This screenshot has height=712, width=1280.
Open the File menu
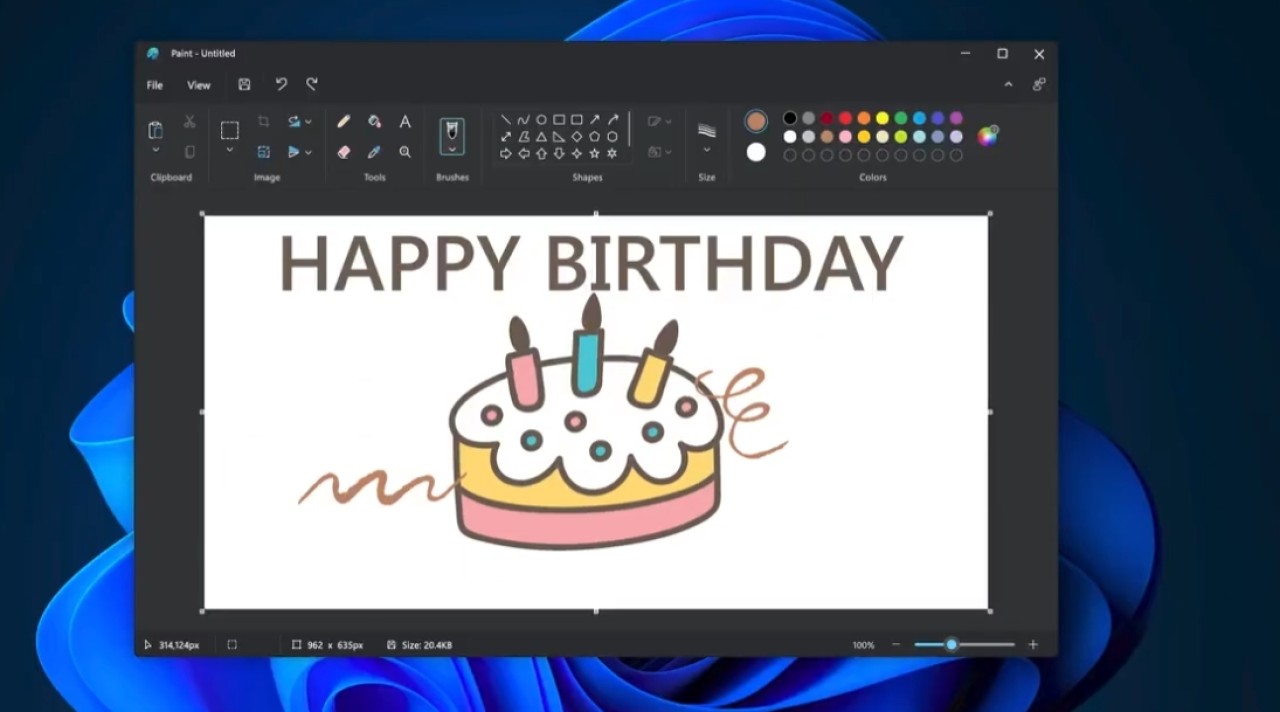154,85
